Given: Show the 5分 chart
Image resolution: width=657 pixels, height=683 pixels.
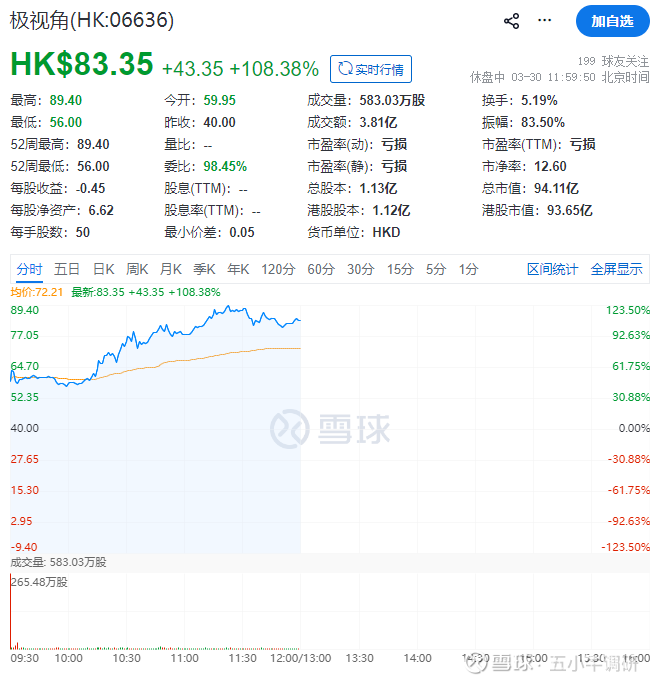Looking at the screenshot, I should [436, 269].
